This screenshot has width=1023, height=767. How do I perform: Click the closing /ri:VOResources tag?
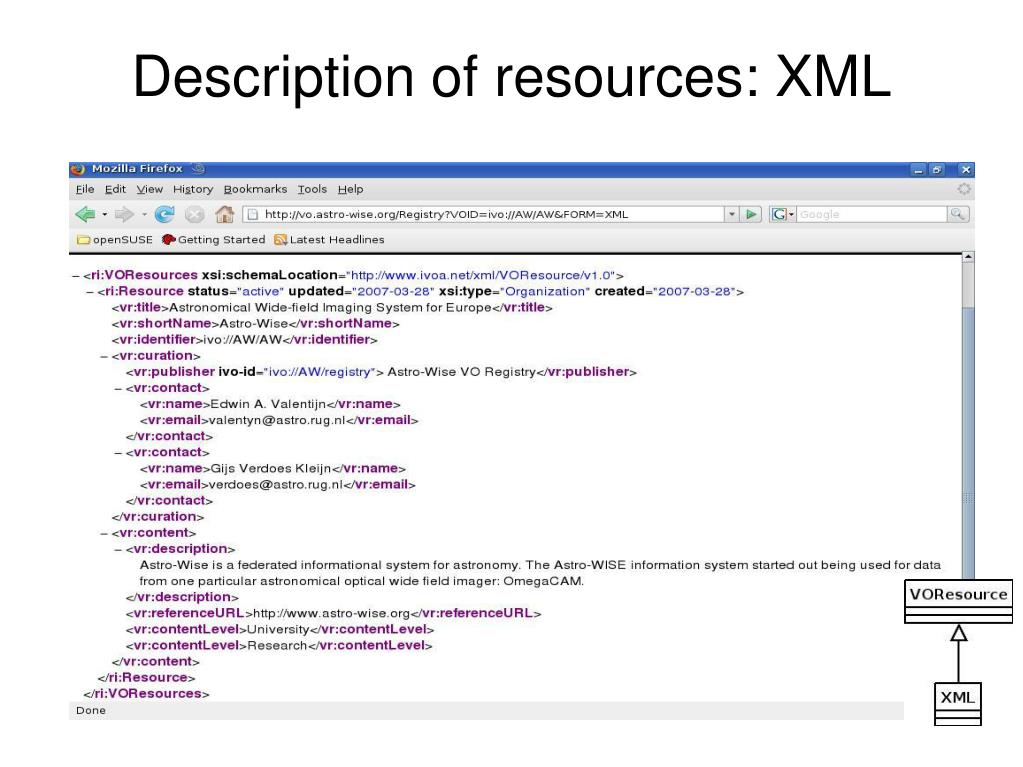click(146, 694)
